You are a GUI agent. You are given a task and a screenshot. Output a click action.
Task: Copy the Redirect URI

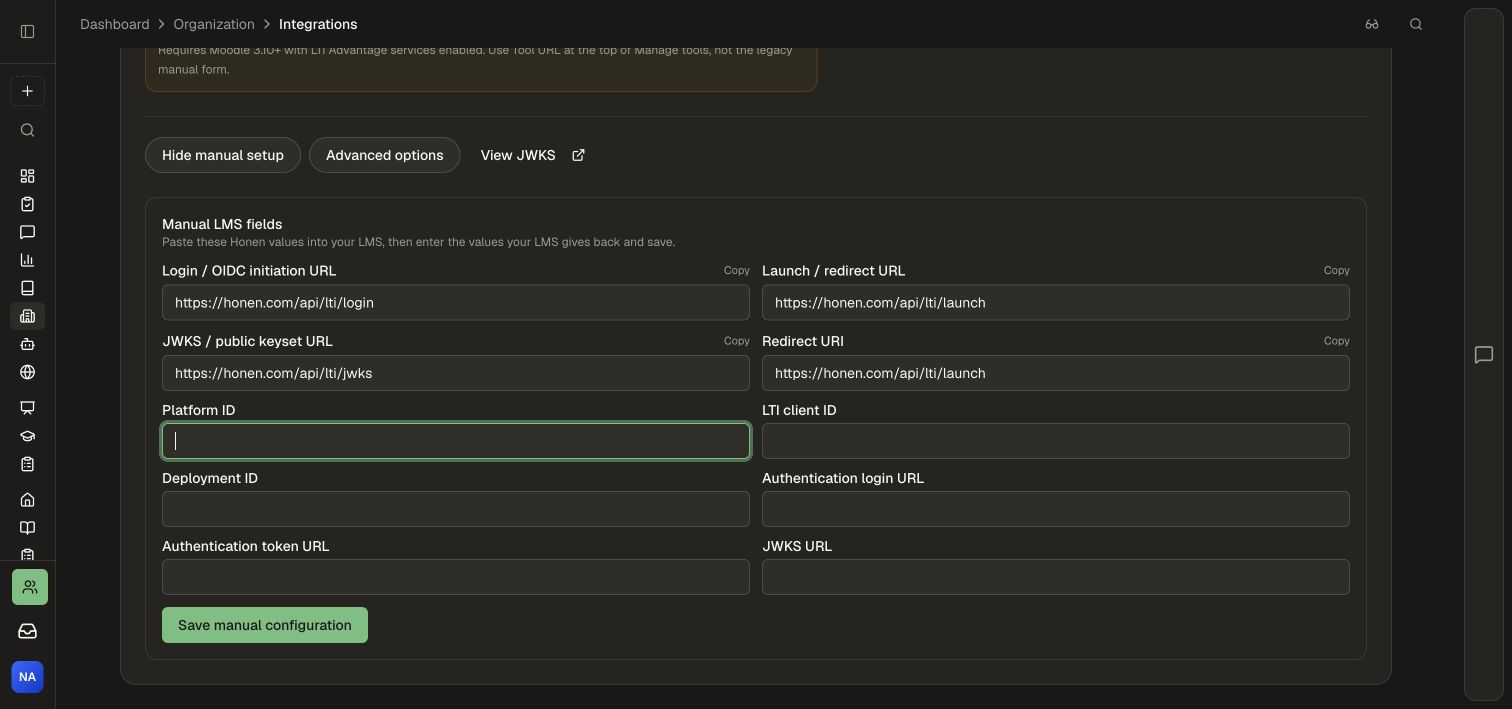pos(1337,341)
